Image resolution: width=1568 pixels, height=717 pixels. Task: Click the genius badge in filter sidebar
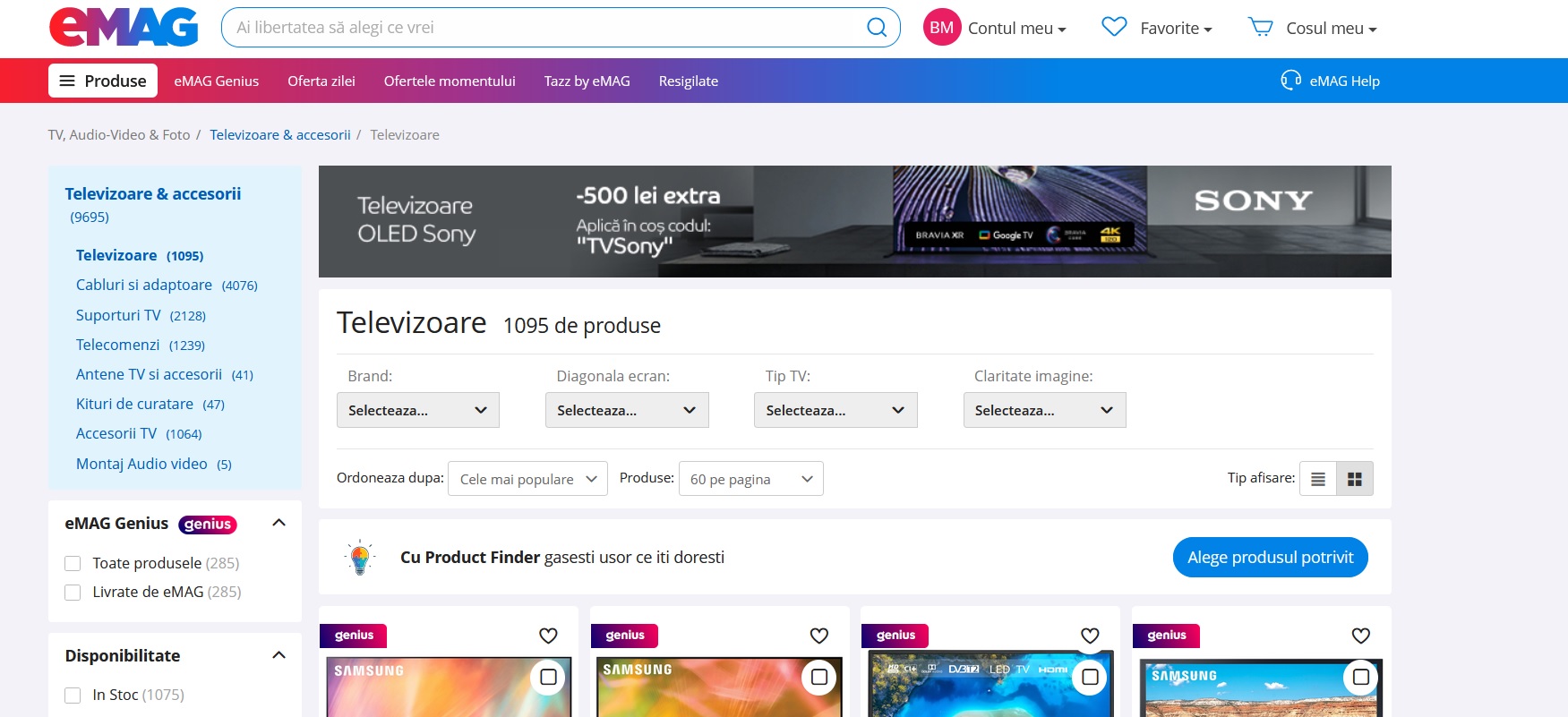pyautogui.click(x=208, y=525)
